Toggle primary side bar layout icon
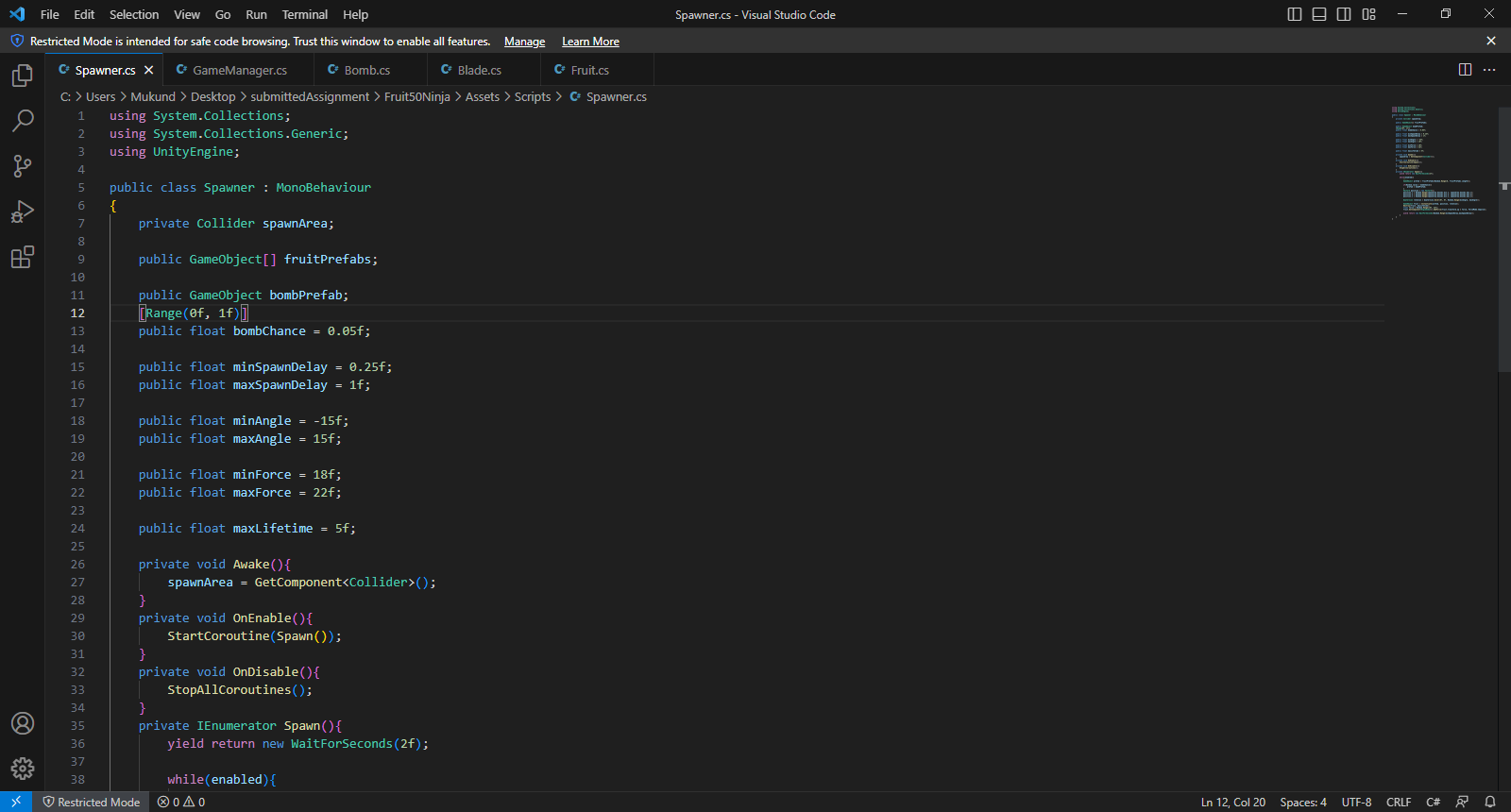1511x812 pixels. [x=1295, y=14]
